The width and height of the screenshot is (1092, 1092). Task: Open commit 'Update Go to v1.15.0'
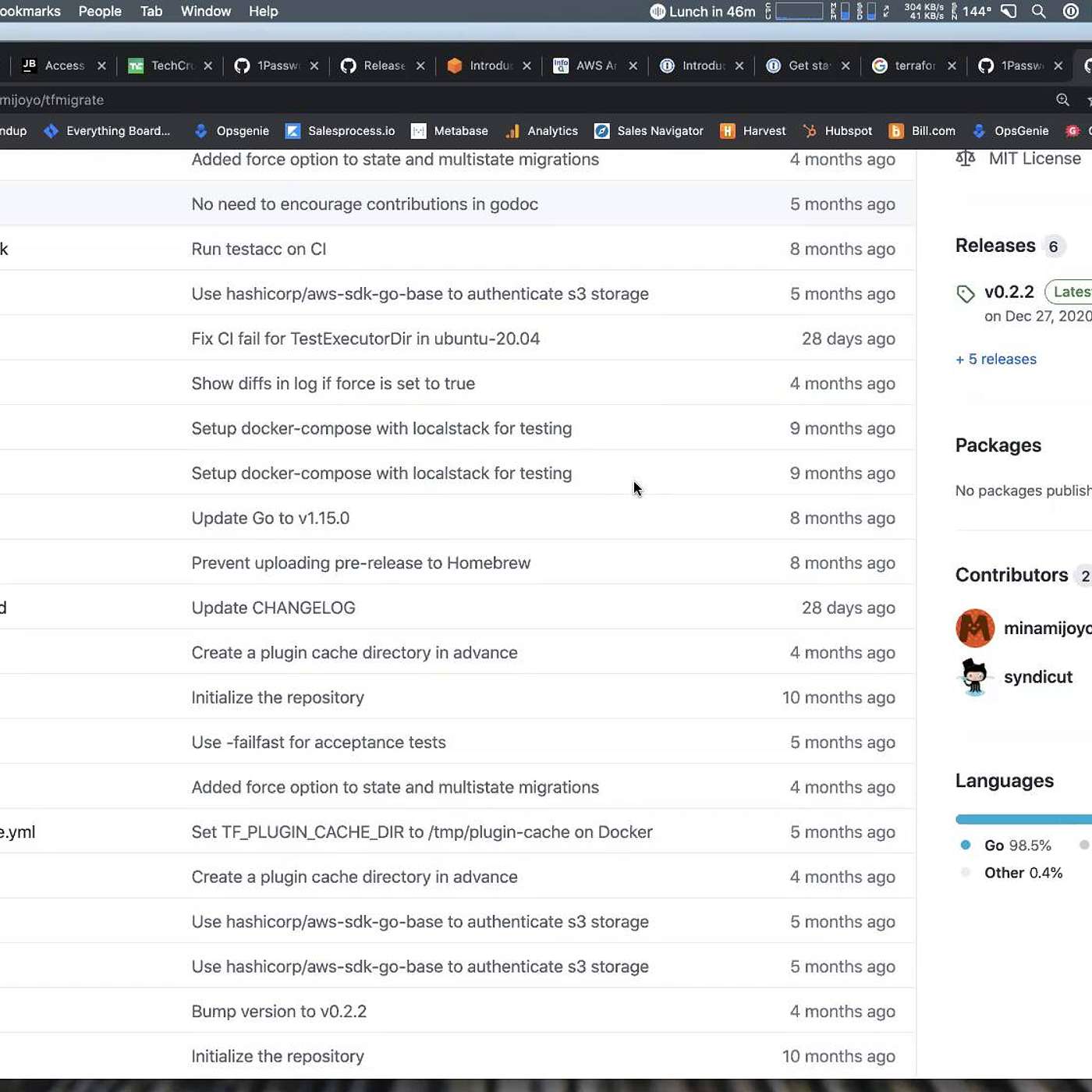[271, 519]
